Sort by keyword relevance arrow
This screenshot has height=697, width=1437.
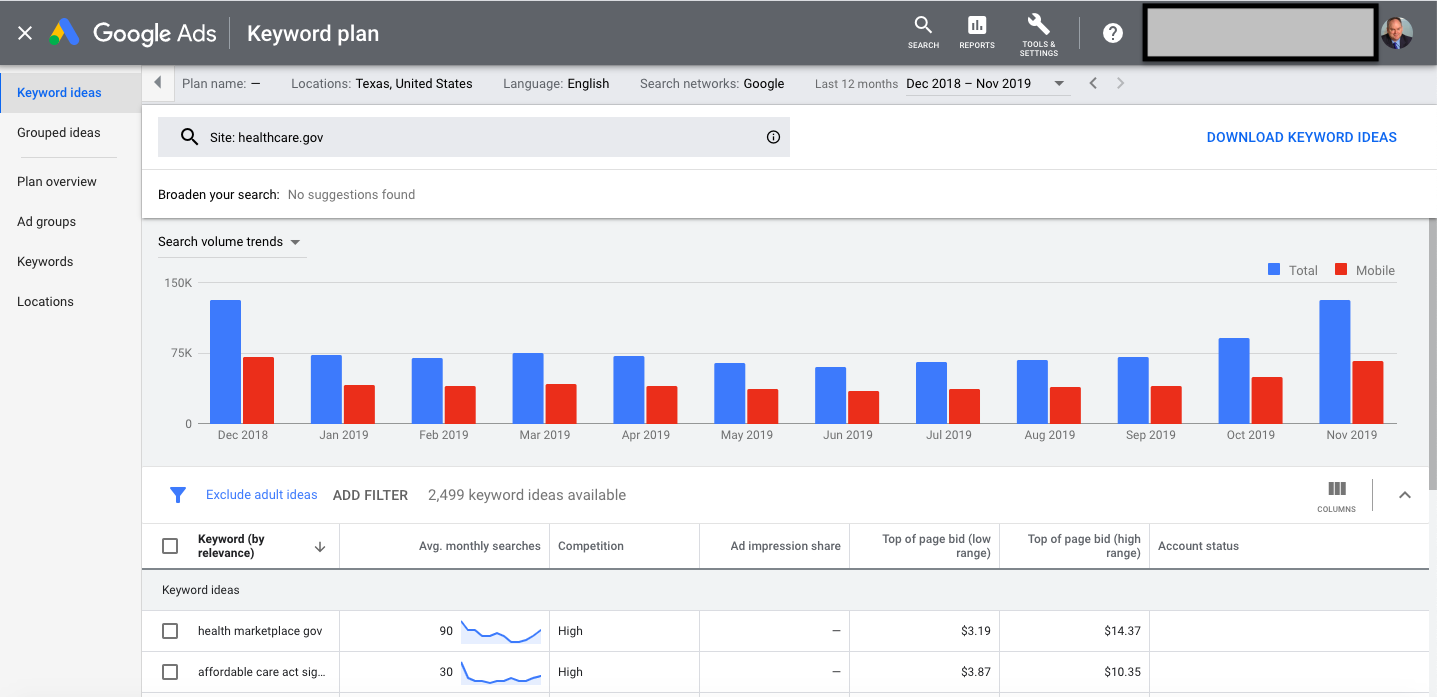click(320, 546)
